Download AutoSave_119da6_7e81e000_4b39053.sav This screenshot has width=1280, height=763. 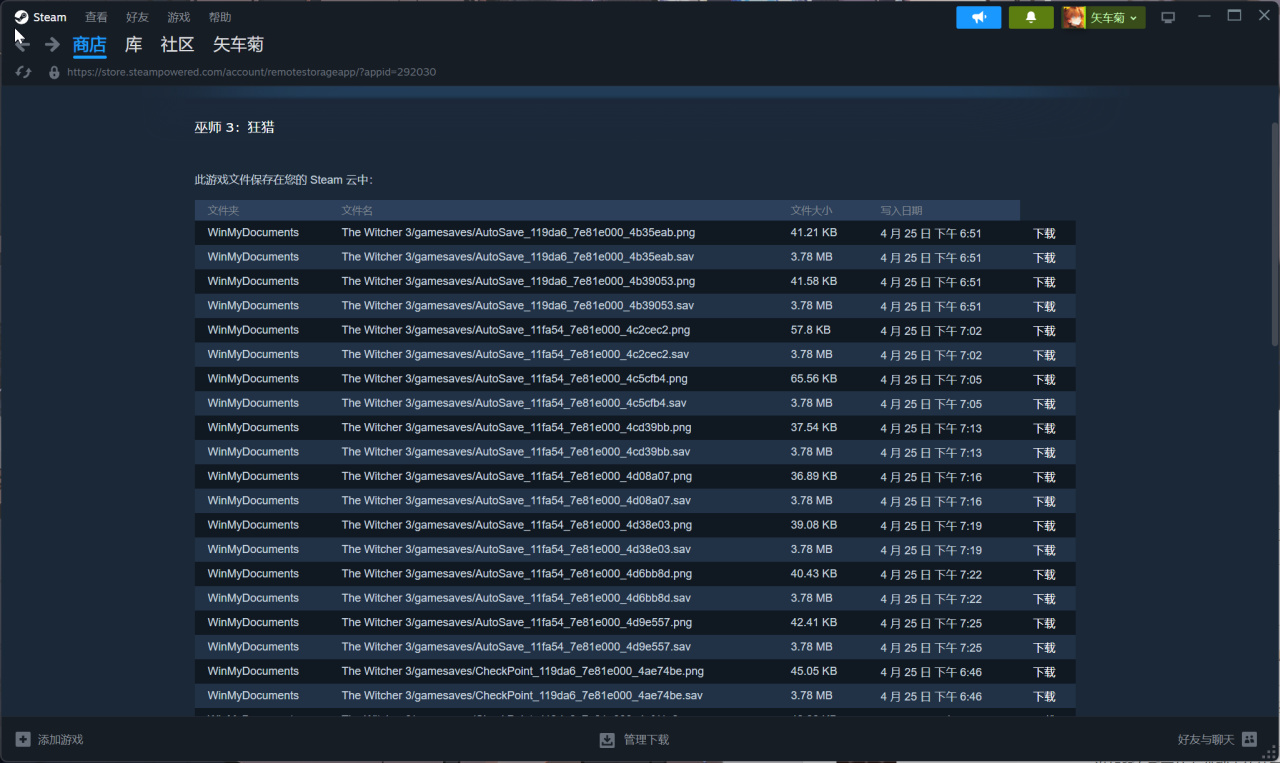[1044, 306]
